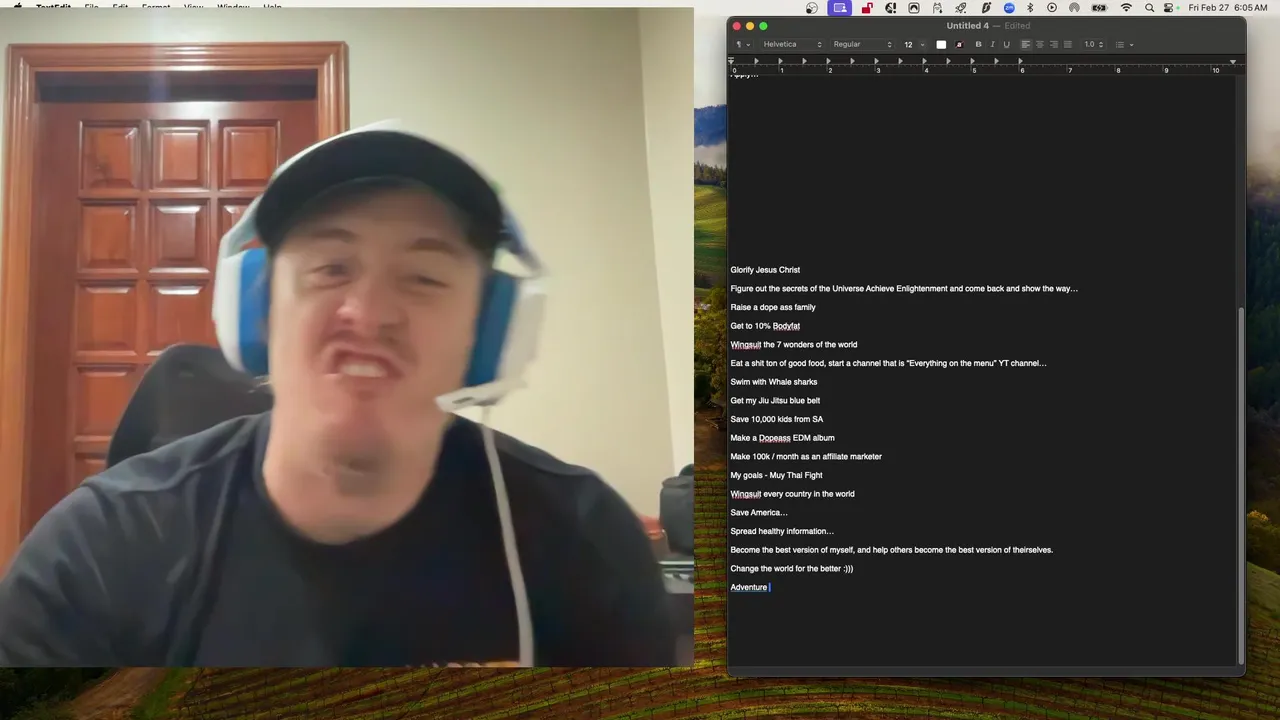The height and width of the screenshot is (720, 1280).
Task: Open the Regular typeface dropdown
Action: pyautogui.click(x=862, y=44)
